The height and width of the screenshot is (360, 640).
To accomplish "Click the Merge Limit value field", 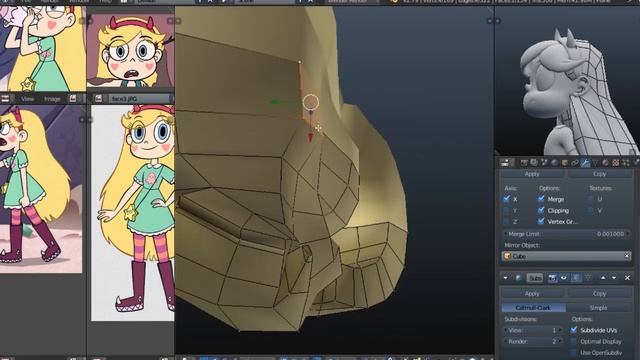I will click(x=567, y=234).
